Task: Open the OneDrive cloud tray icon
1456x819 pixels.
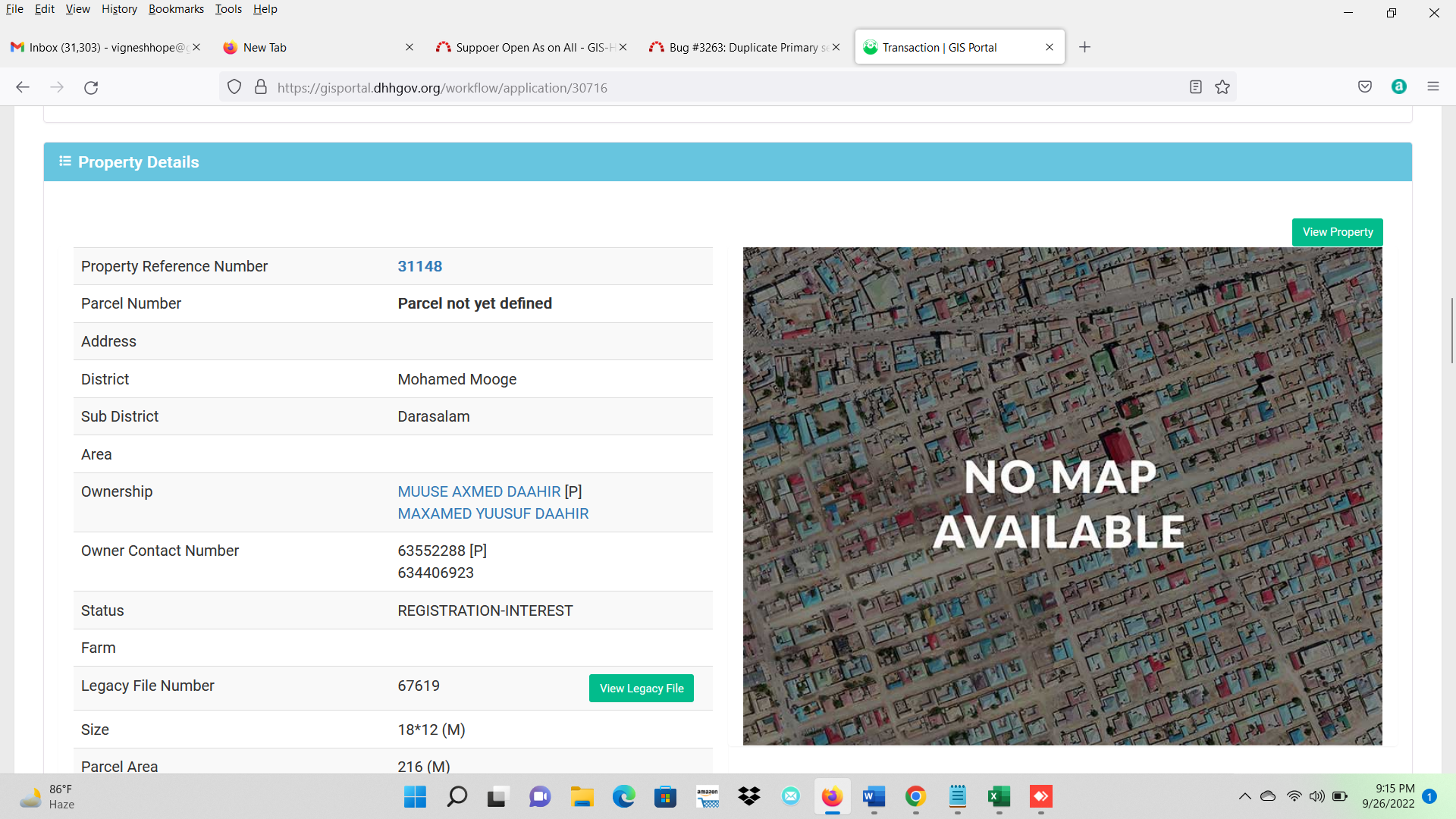Action: tap(1268, 796)
